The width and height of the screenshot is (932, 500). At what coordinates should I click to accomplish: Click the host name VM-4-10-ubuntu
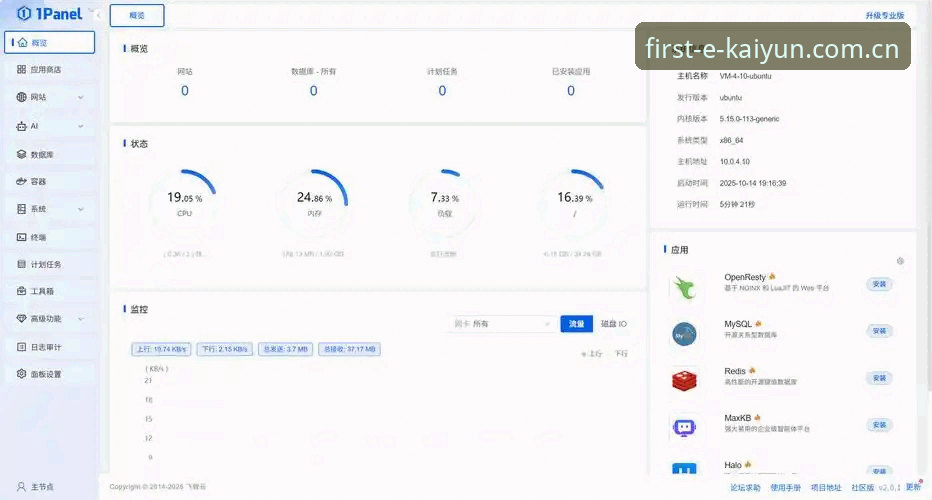click(x=745, y=76)
